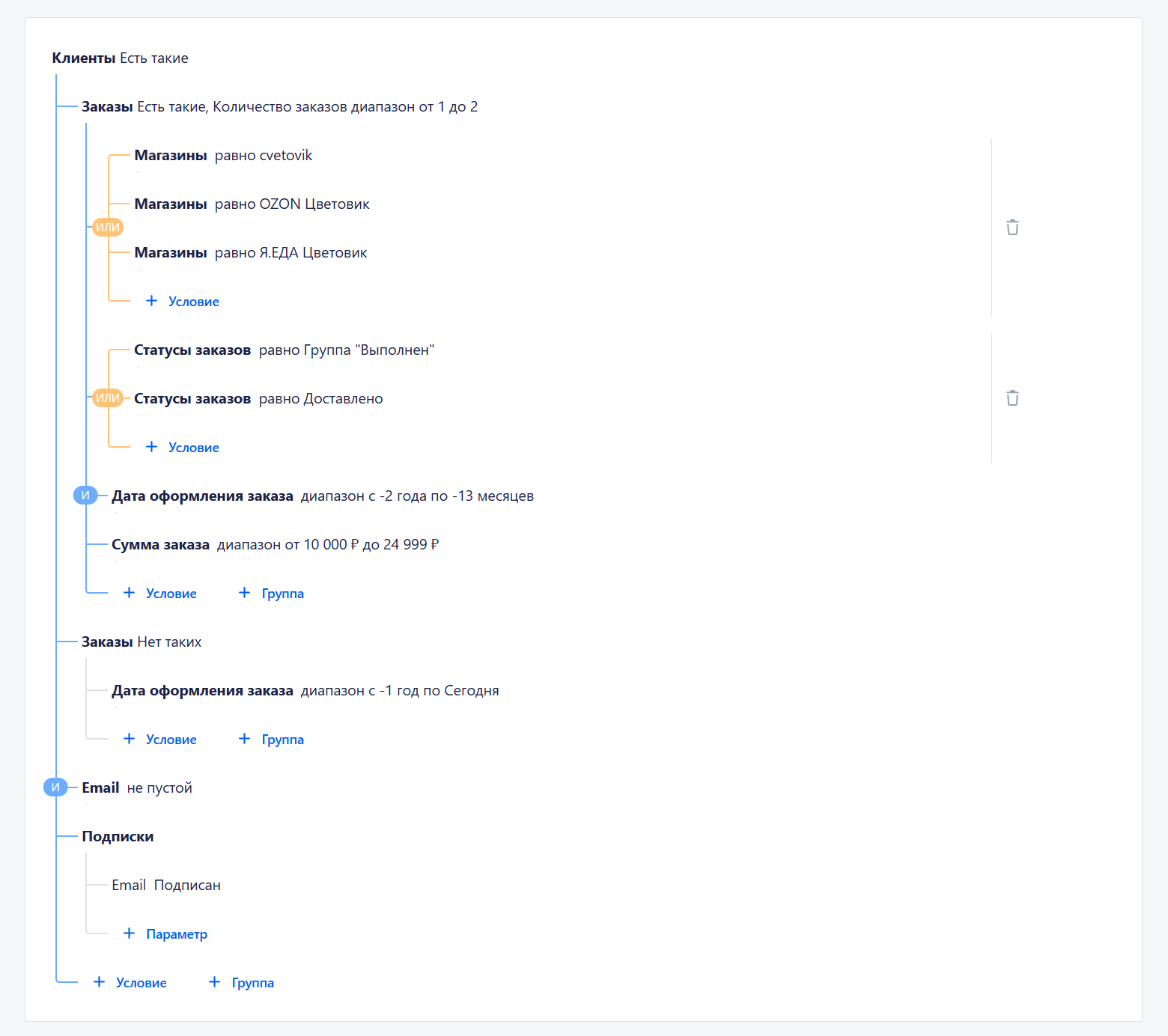Click the bottom root-level plus Условие
This screenshot has width=1168, height=1036.
(130, 982)
